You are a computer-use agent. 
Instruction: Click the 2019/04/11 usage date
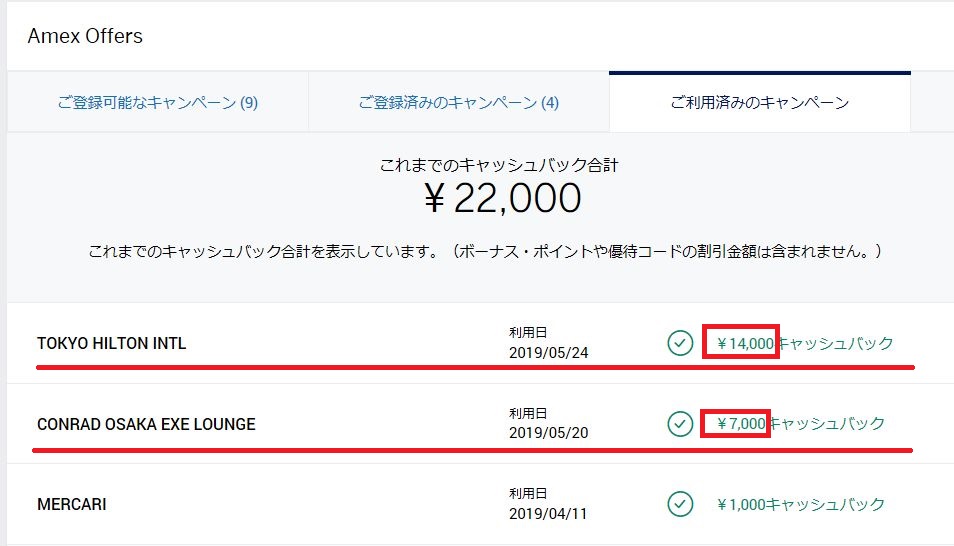click(x=548, y=513)
